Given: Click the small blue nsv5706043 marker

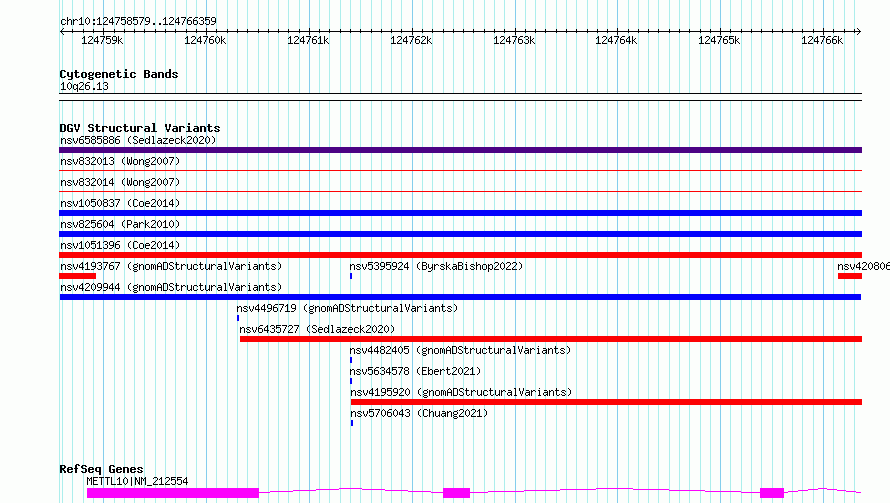Looking at the screenshot, I should coord(352,423).
